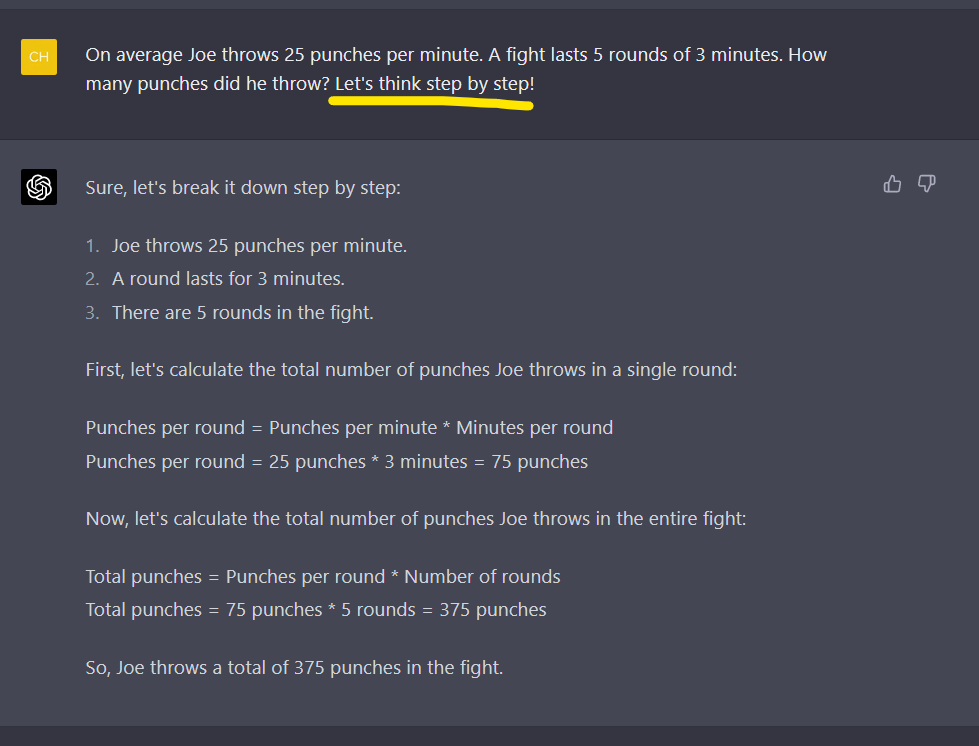Click the "25 punches * 3 minutes = 75 punches" line
This screenshot has height=746, width=979.
click(x=337, y=462)
